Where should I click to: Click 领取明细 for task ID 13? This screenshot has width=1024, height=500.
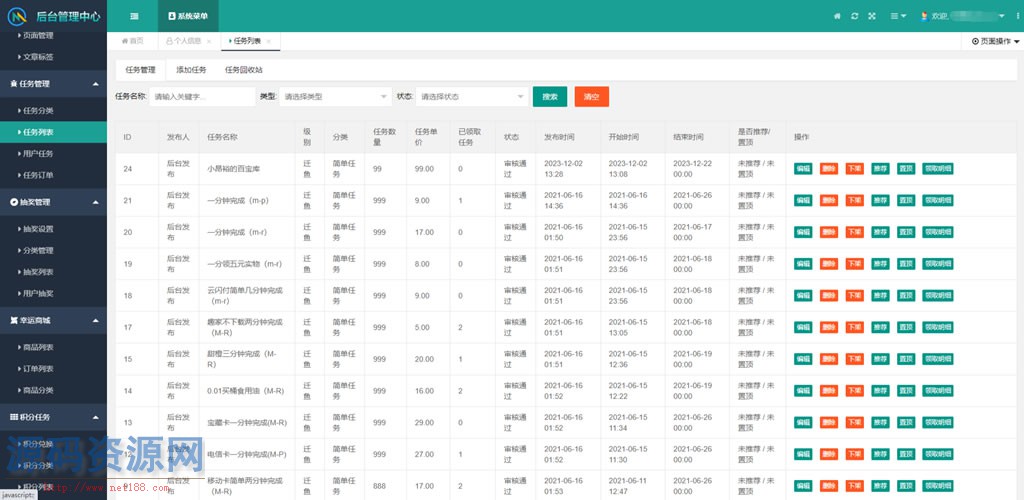938,422
